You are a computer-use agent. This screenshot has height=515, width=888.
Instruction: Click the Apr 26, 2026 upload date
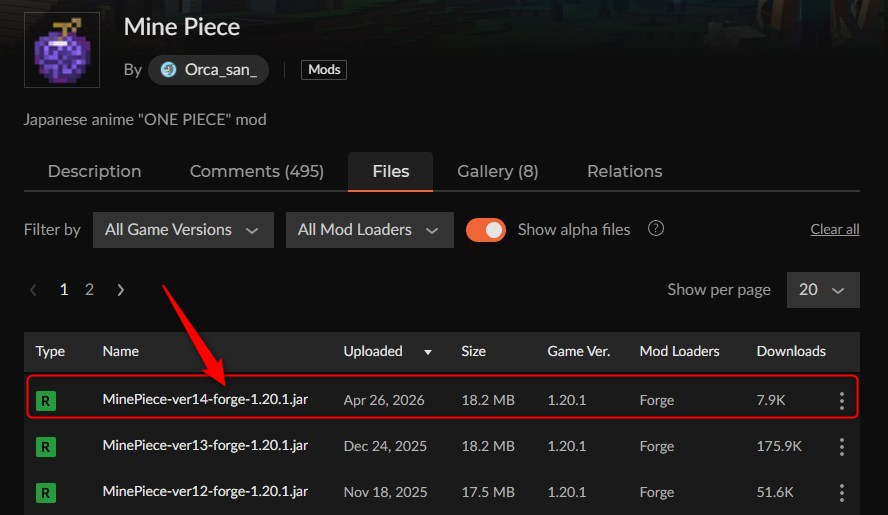[384, 400]
